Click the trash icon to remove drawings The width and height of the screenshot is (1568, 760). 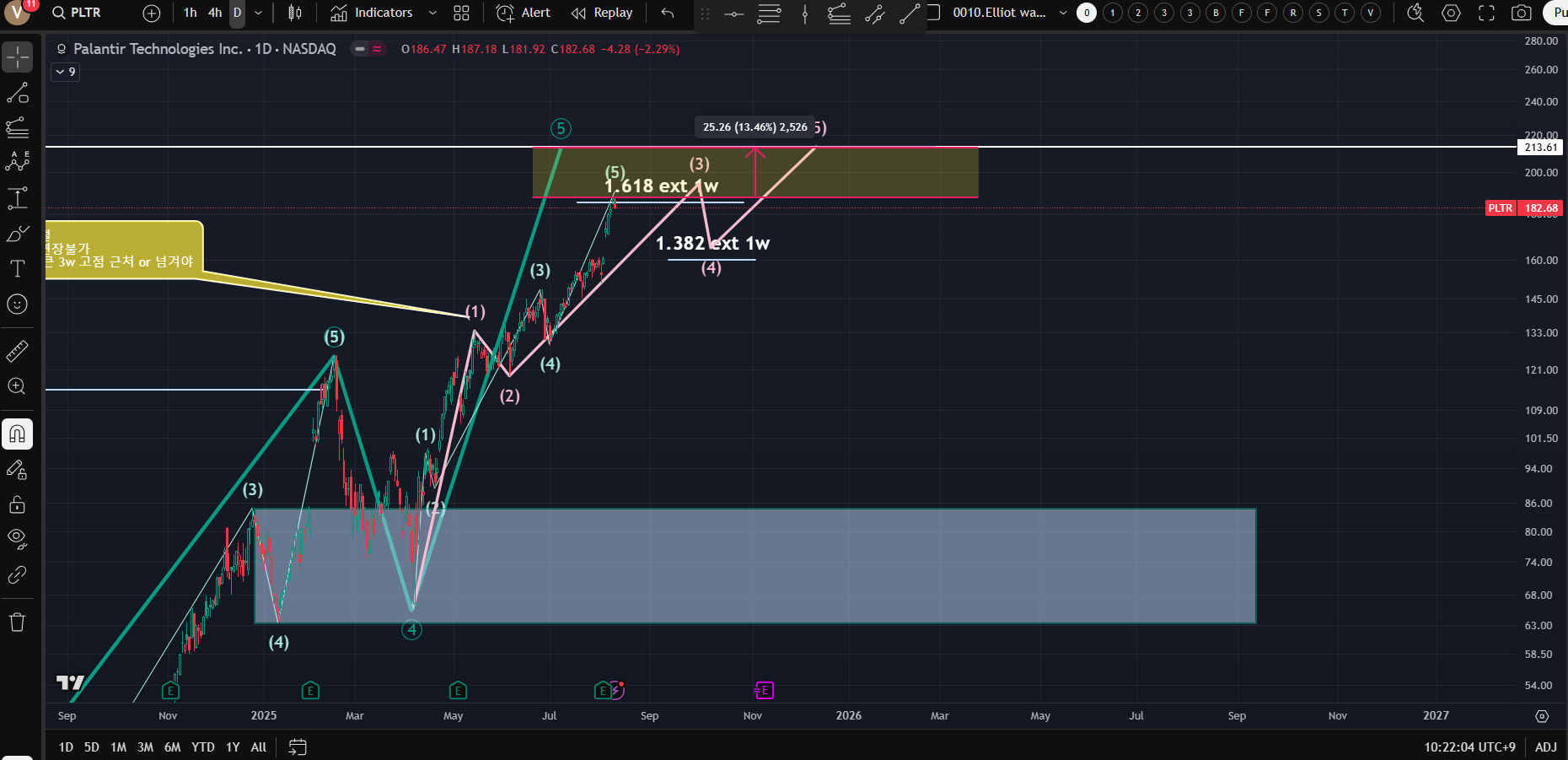tap(17, 623)
